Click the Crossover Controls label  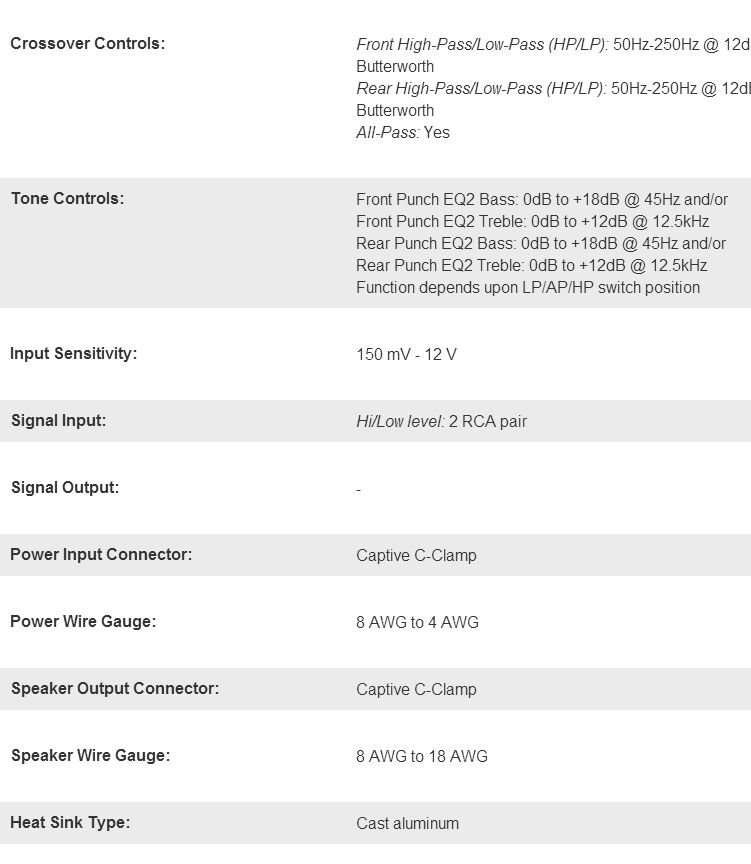[87, 44]
